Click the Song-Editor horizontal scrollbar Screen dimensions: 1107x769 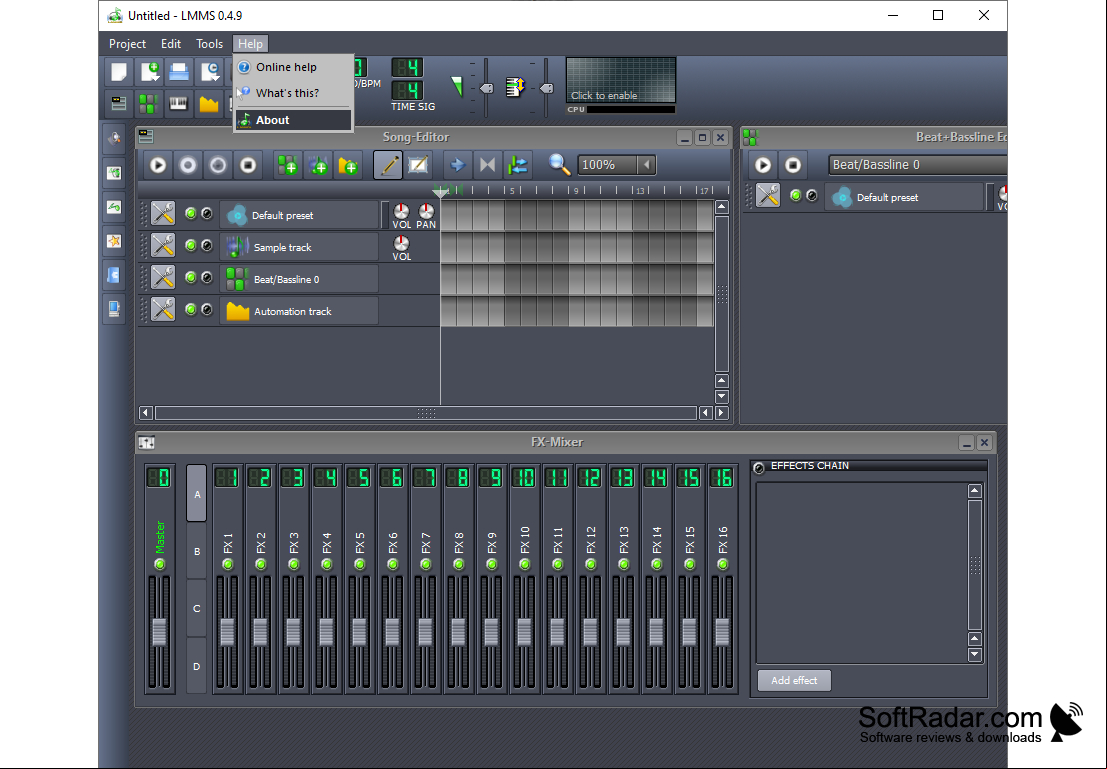click(x=426, y=413)
